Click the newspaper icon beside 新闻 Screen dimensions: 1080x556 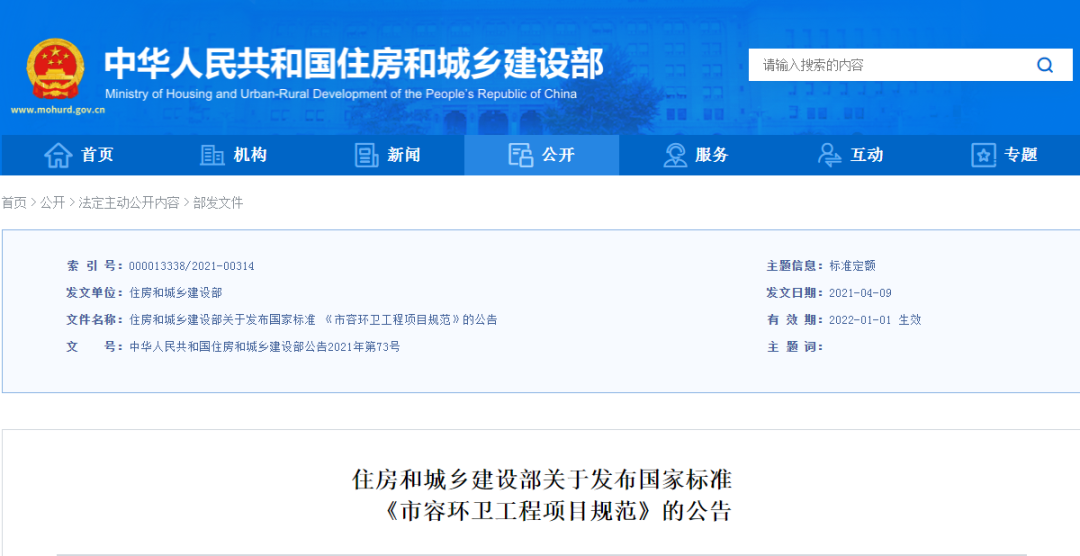[366, 155]
